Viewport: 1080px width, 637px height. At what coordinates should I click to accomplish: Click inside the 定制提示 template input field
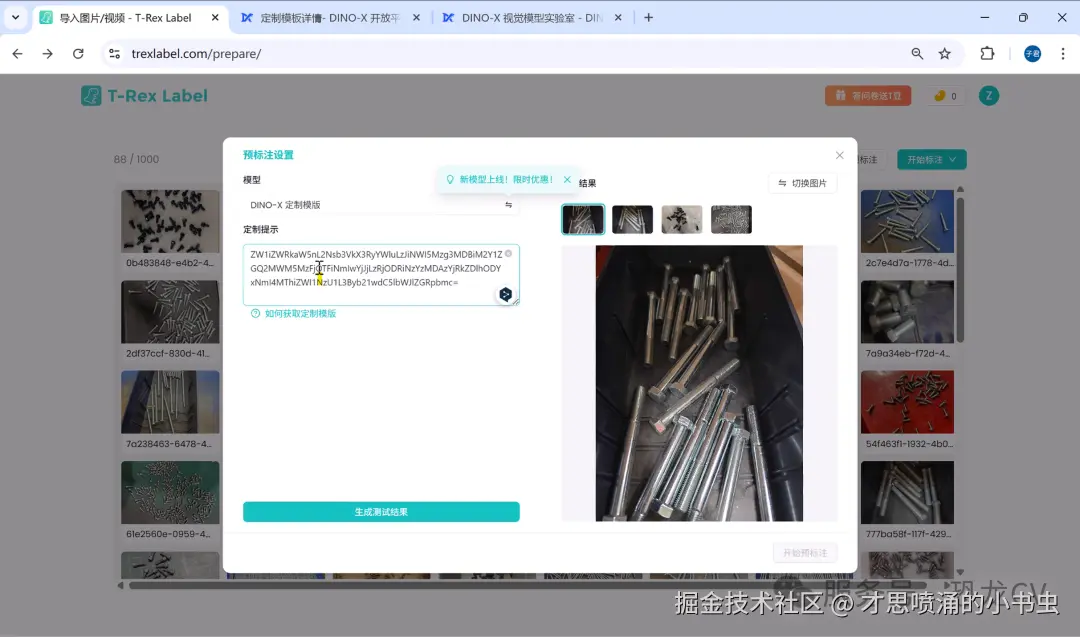tap(380, 270)
